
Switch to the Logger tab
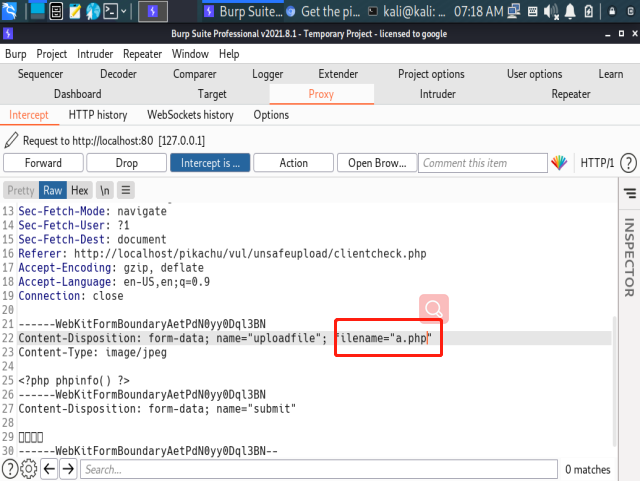pos(267,74)
